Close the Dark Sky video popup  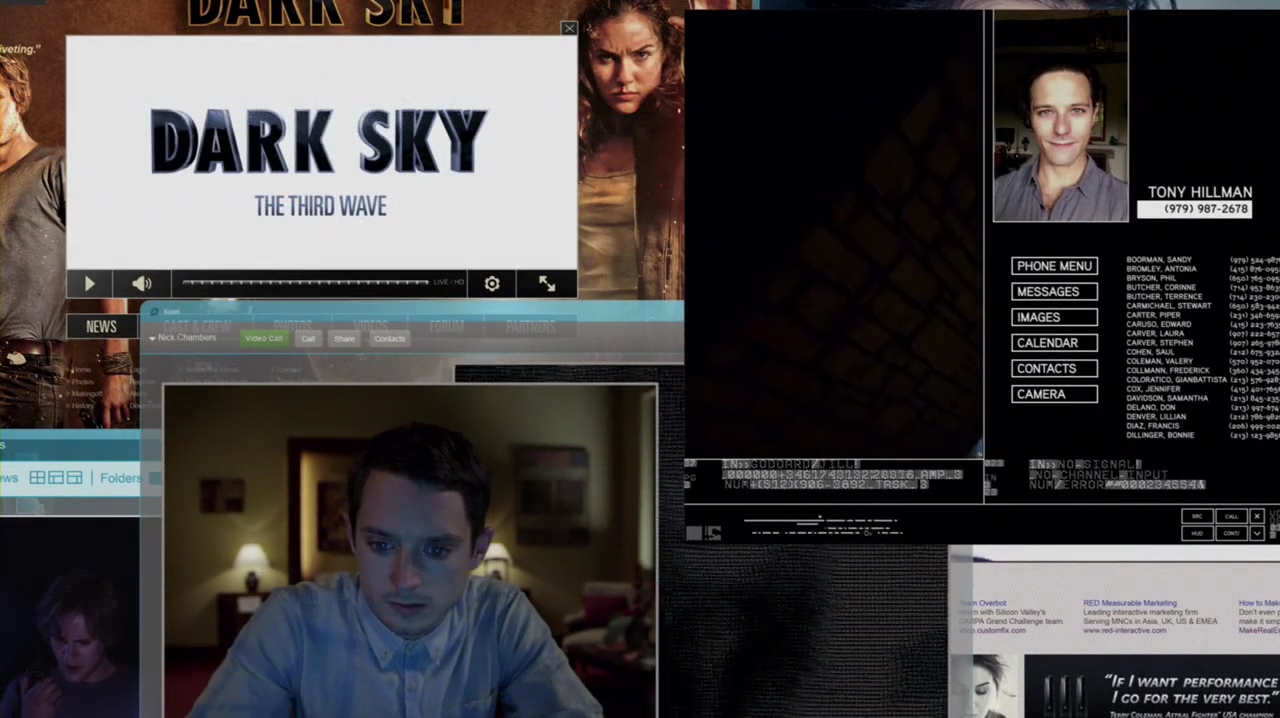(x=569, y=28)
